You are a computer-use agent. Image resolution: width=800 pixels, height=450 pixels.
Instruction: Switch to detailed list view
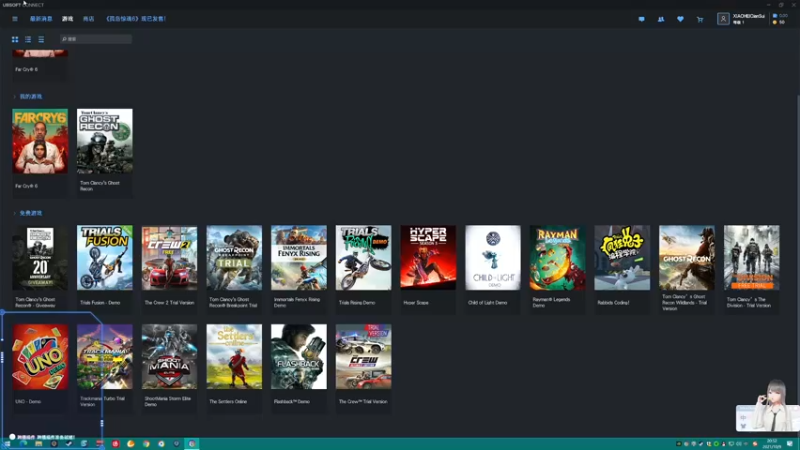28,39
